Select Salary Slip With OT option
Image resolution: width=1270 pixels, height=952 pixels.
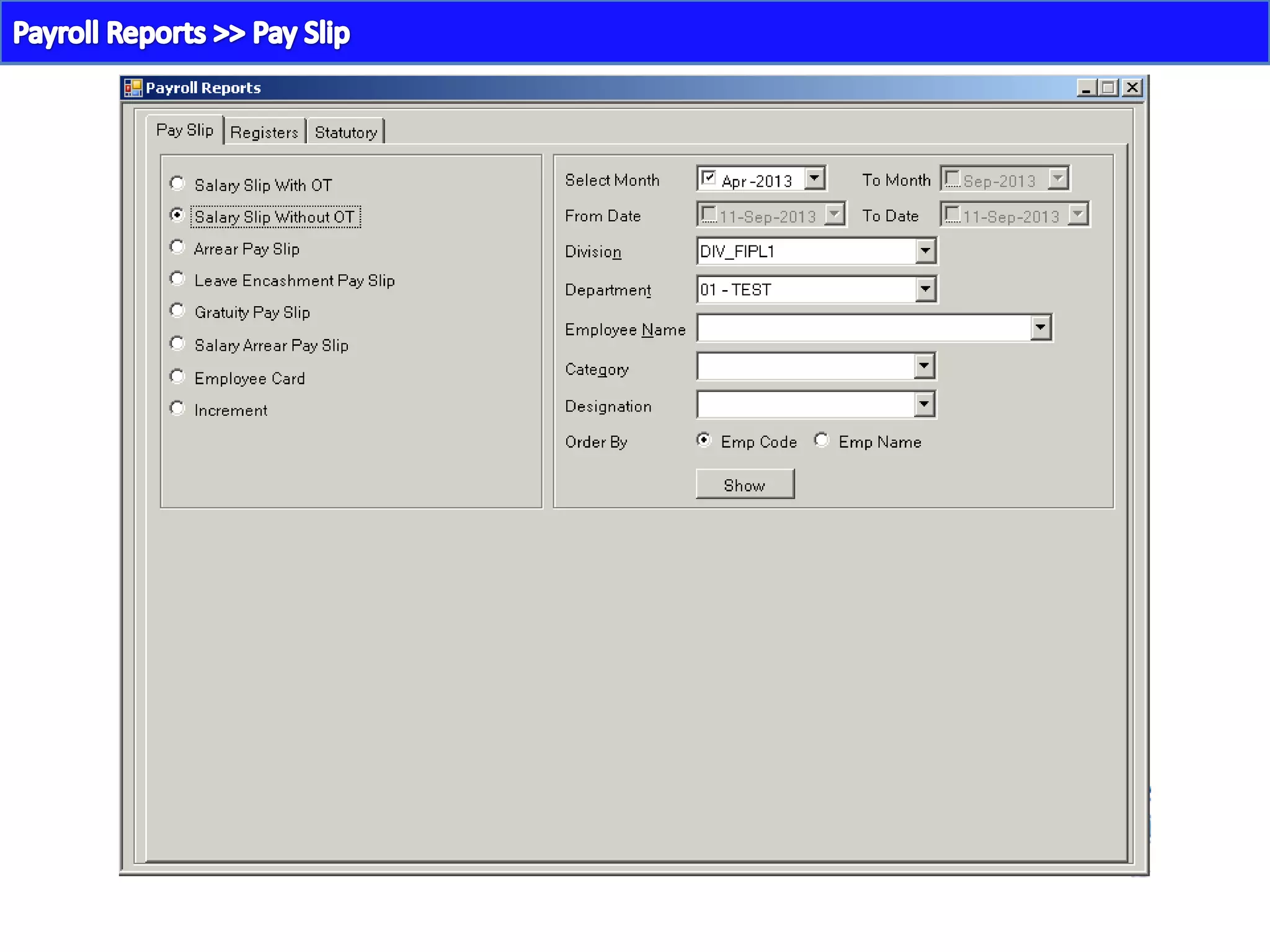pyautogui.click(x=177, y=183)
